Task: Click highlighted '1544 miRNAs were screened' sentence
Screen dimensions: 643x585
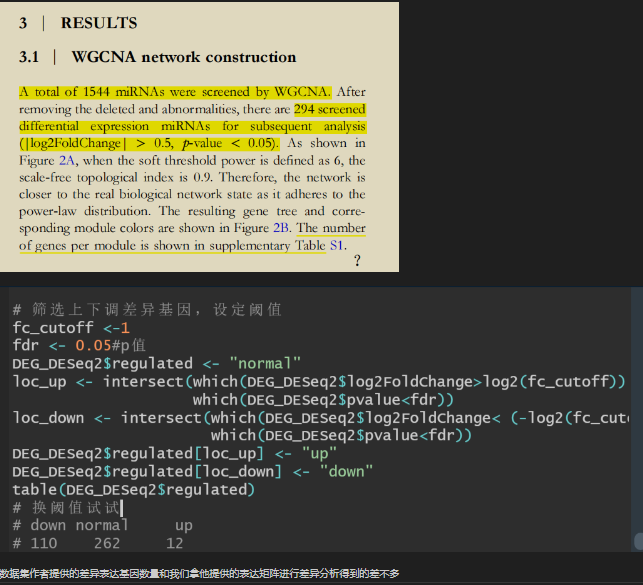Action: point(175,92)
